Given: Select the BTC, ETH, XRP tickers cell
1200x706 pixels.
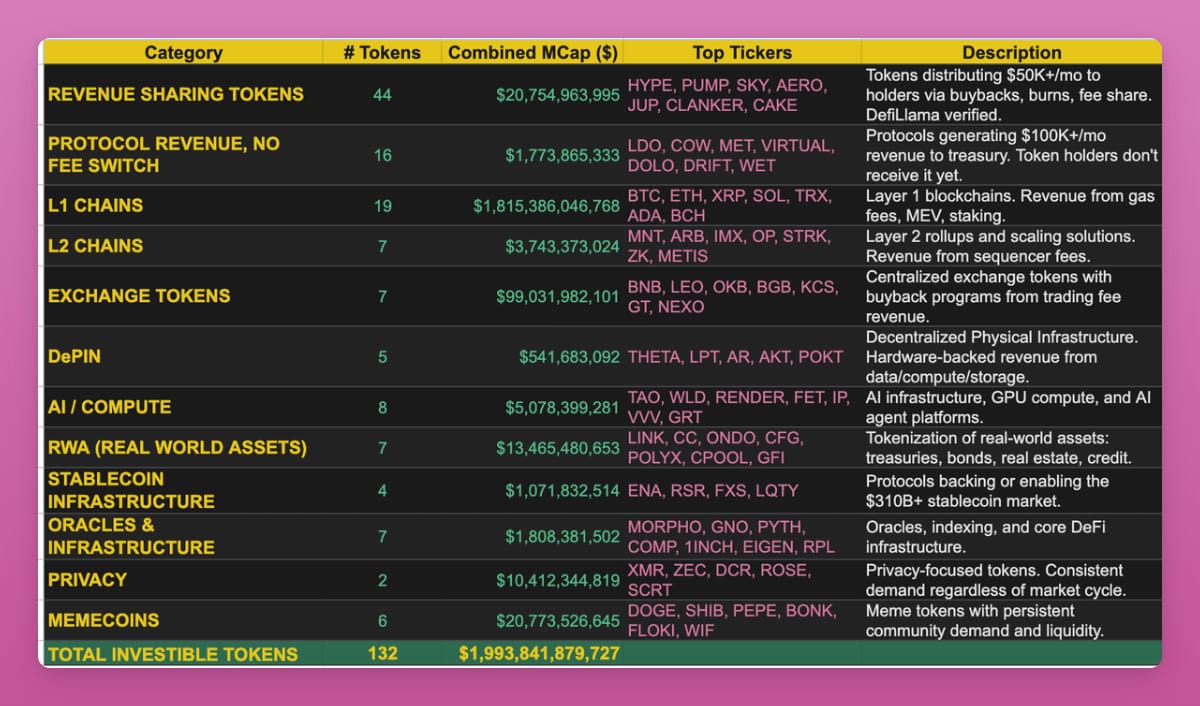Looking at the screenshot, I should coord(742,206).
